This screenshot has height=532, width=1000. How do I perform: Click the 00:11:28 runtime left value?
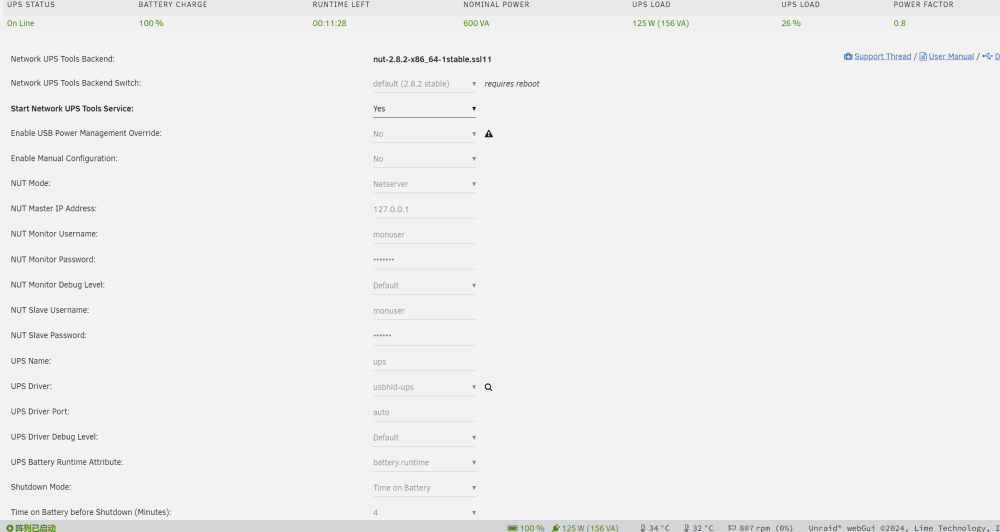coord(329,24)
